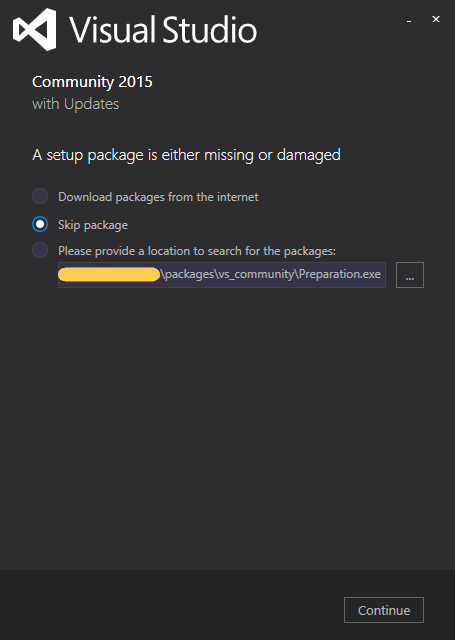Click the missing or damaged package message
The width and height of the screenshot is (455, 640).
coord(186,156)
